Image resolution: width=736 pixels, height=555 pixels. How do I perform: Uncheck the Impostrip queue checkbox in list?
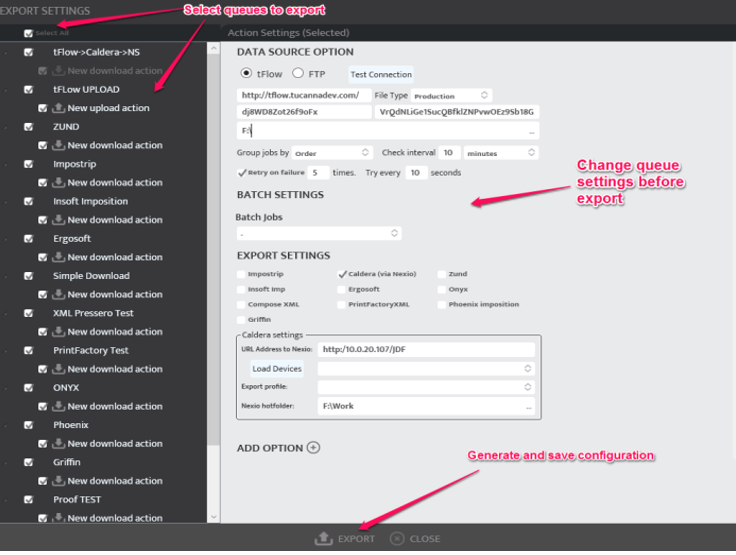29,164
